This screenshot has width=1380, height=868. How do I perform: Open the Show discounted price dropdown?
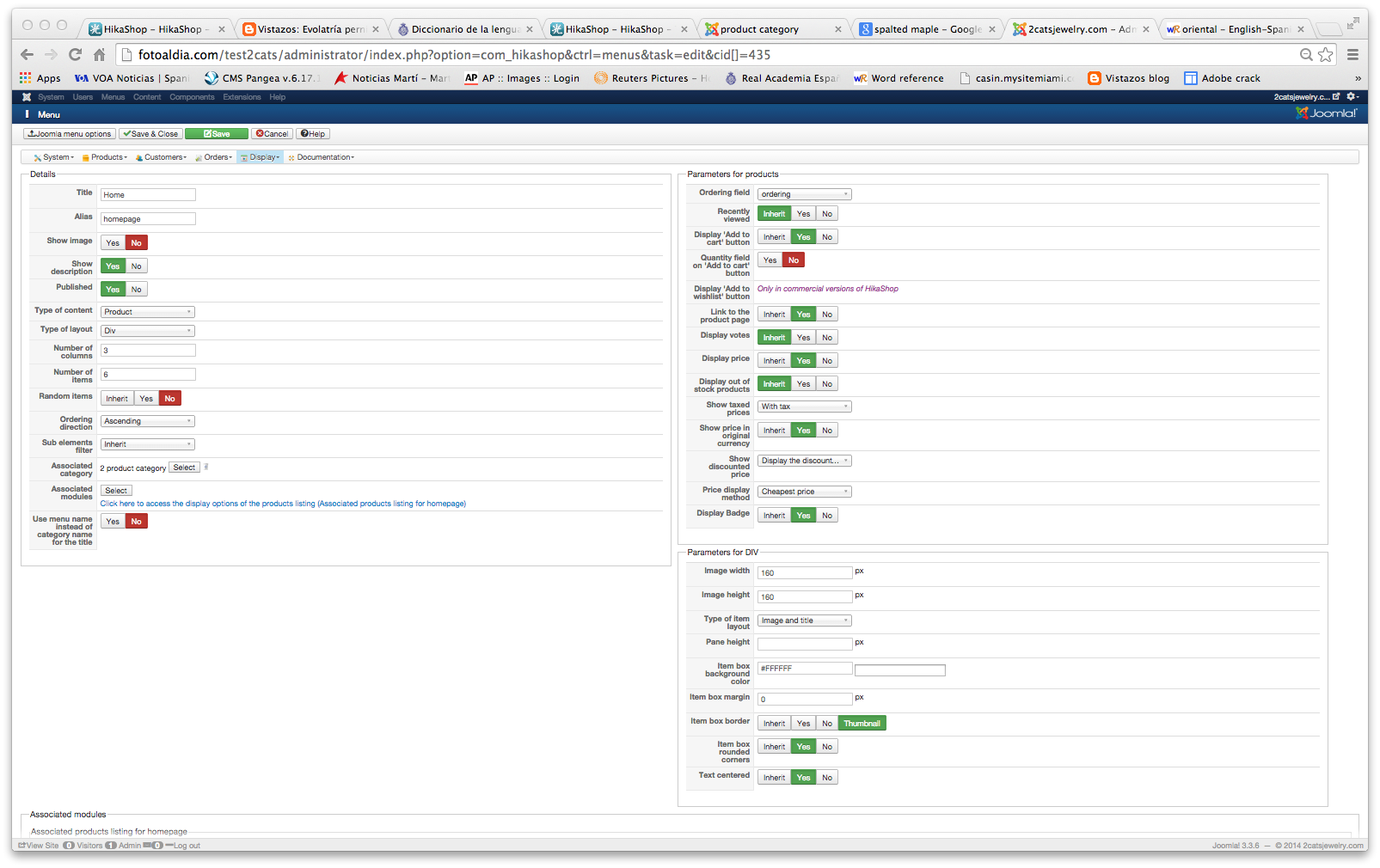(x=805, y=461)
